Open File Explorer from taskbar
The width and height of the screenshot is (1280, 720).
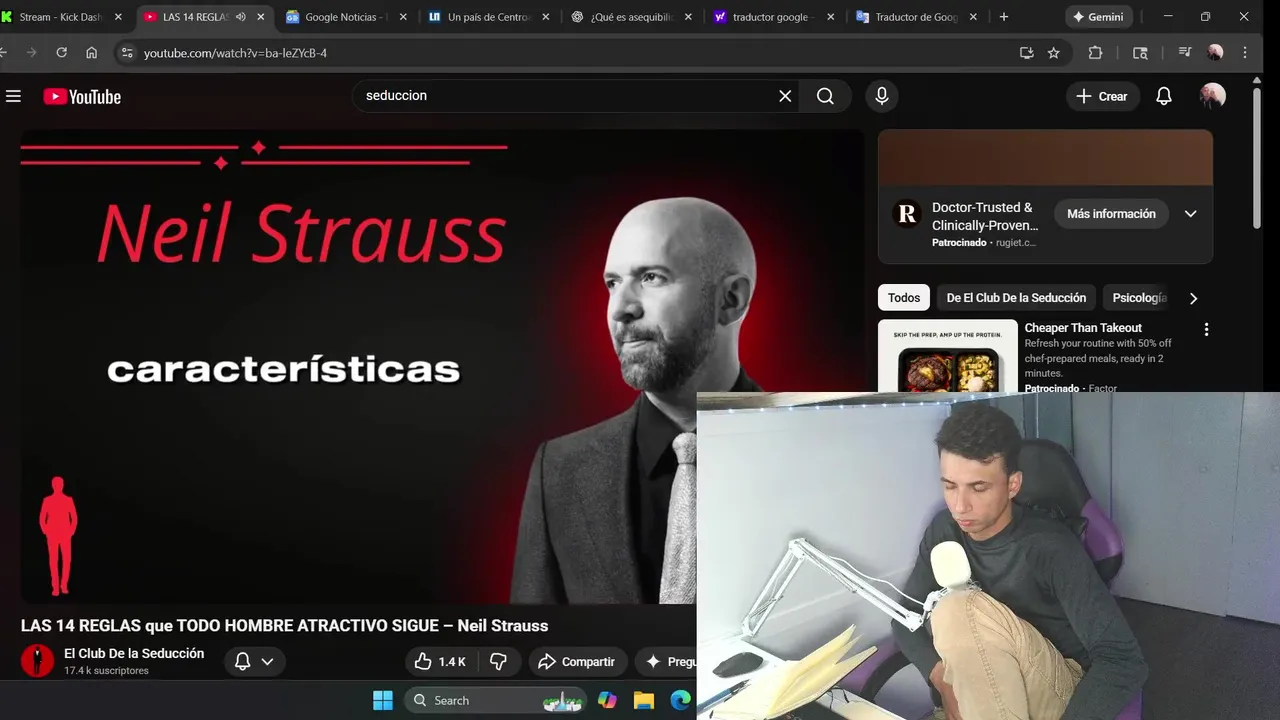tap(644, 700)
